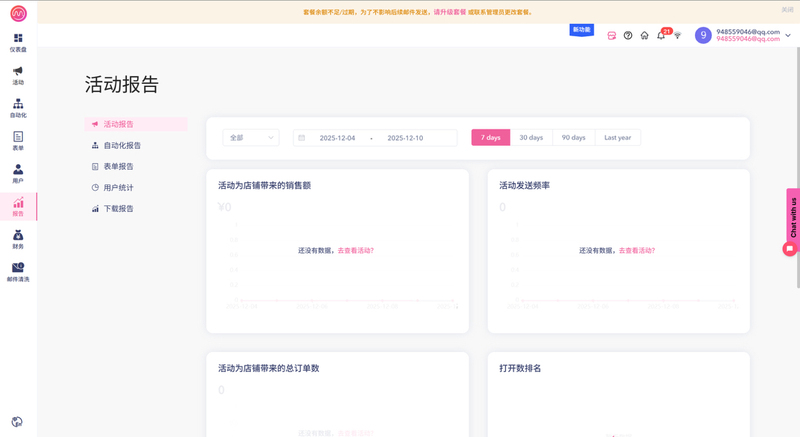Open the 邮件清洗 email cleaning section in the sidebar

18,272
